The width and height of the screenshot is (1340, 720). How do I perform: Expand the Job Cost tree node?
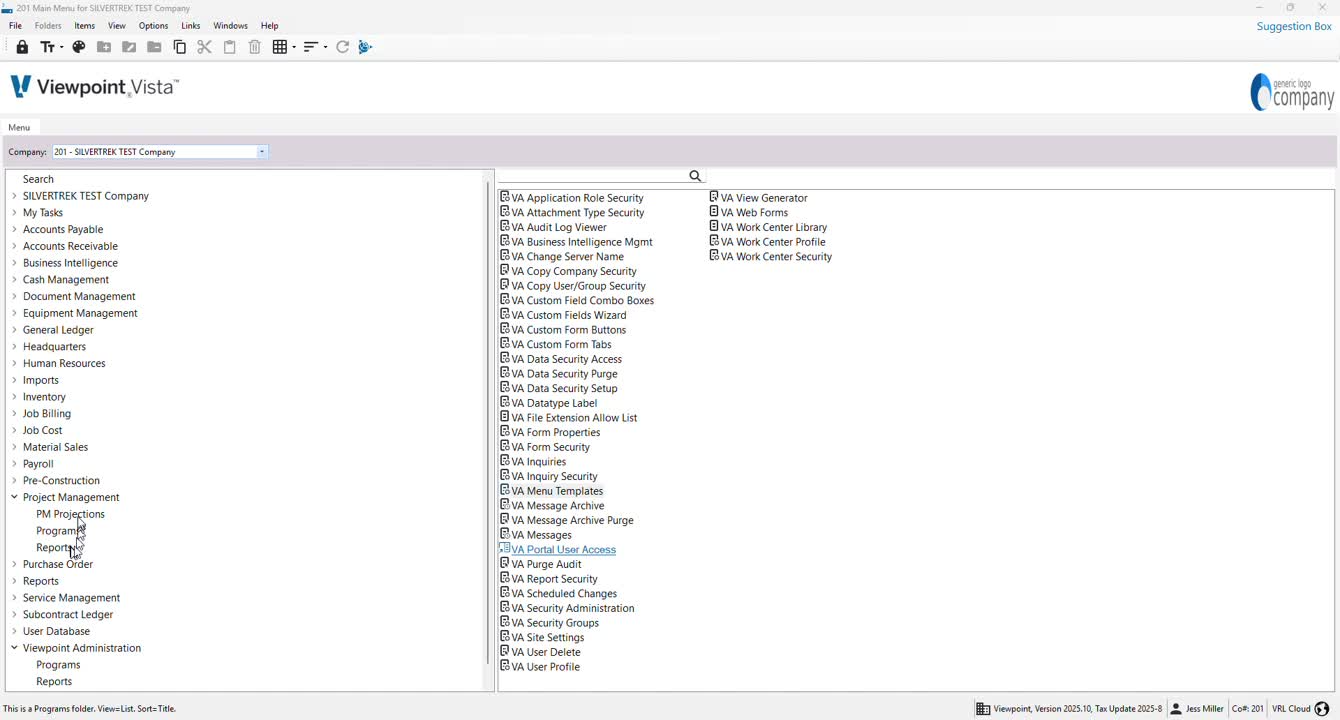(x=14, y=430)
